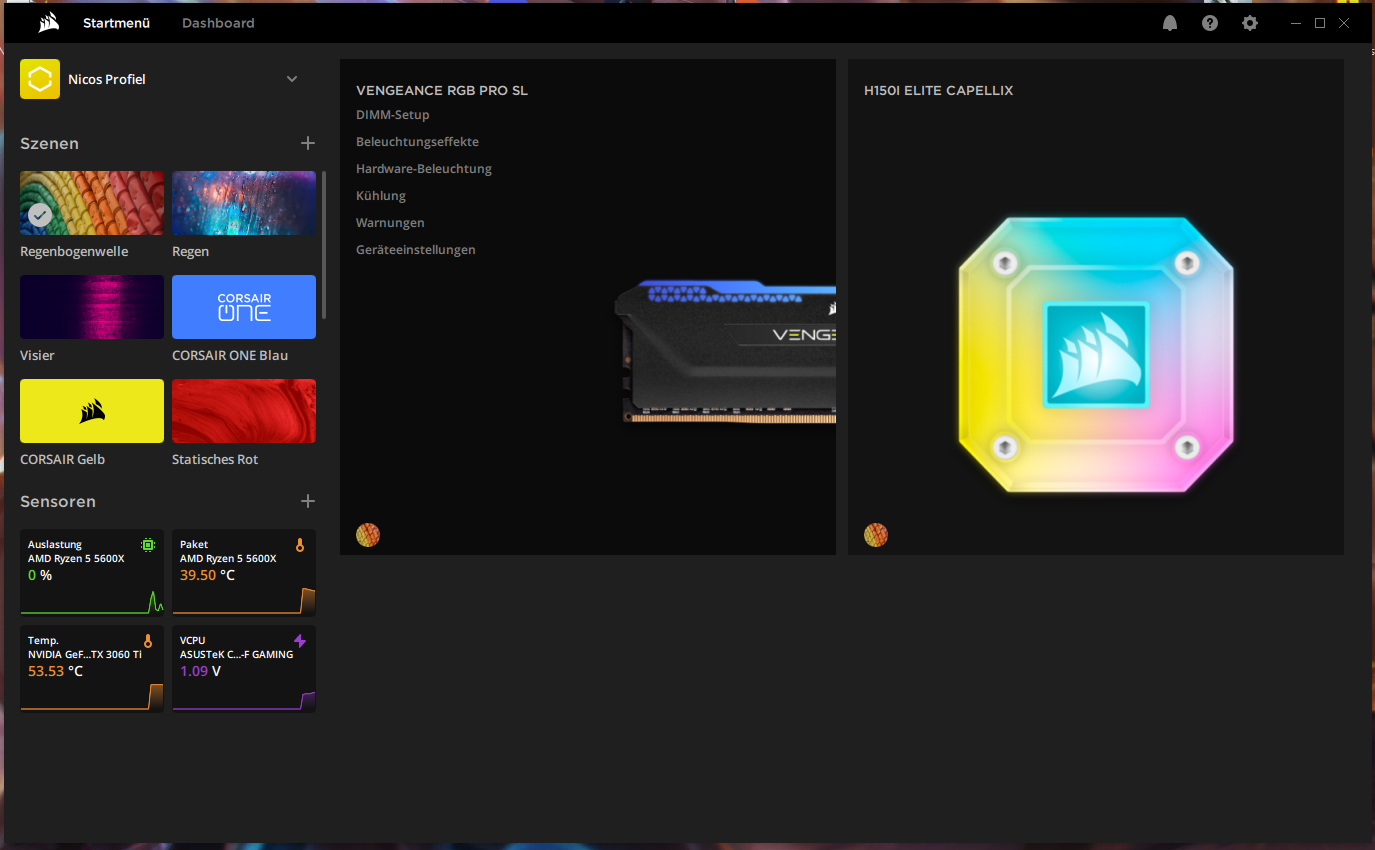
Task: Click the VENGEANCE RGB PRO SL title
Action: pyautogui.click(x=442, y=91)
